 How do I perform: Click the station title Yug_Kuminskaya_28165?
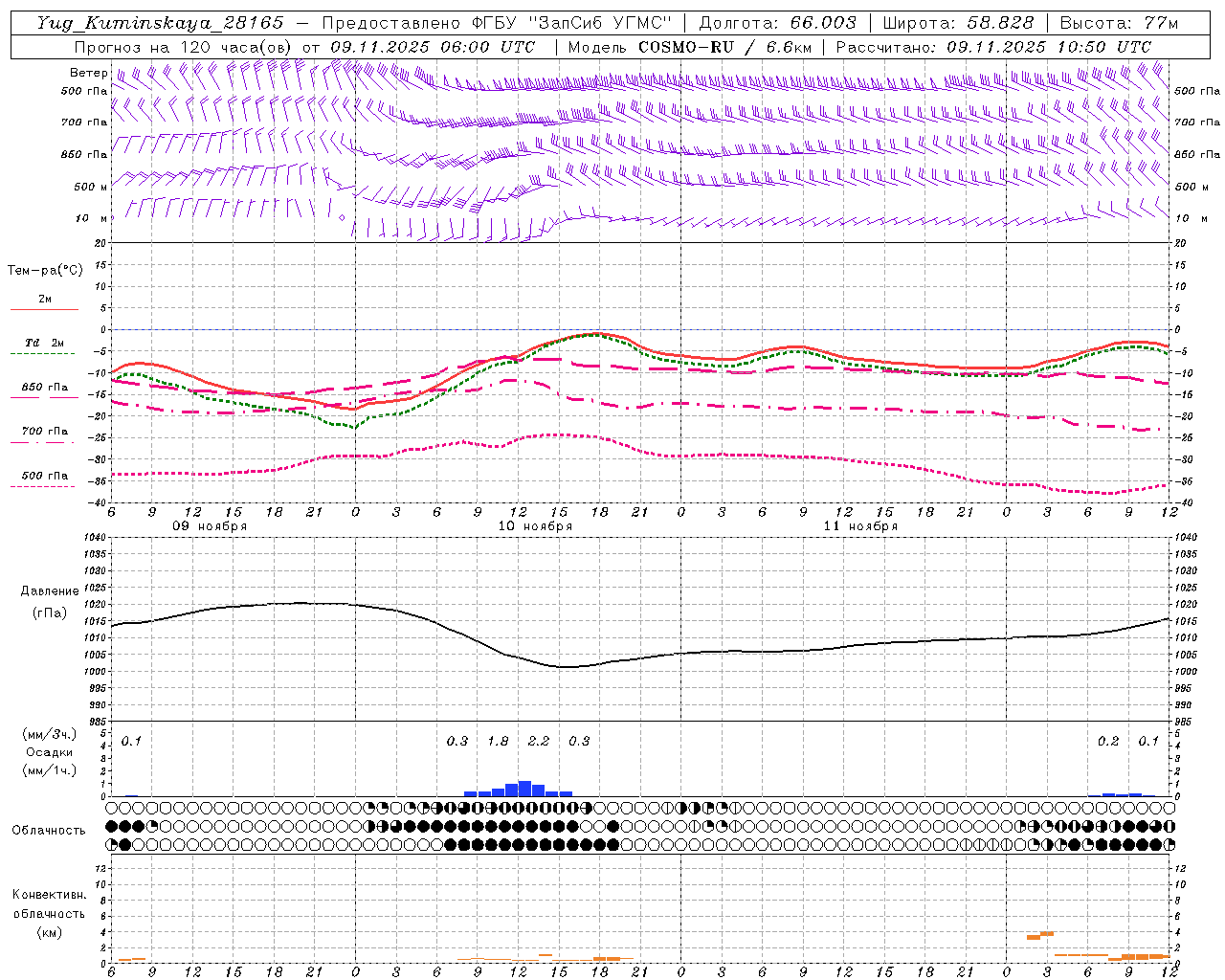pos(160,23)
